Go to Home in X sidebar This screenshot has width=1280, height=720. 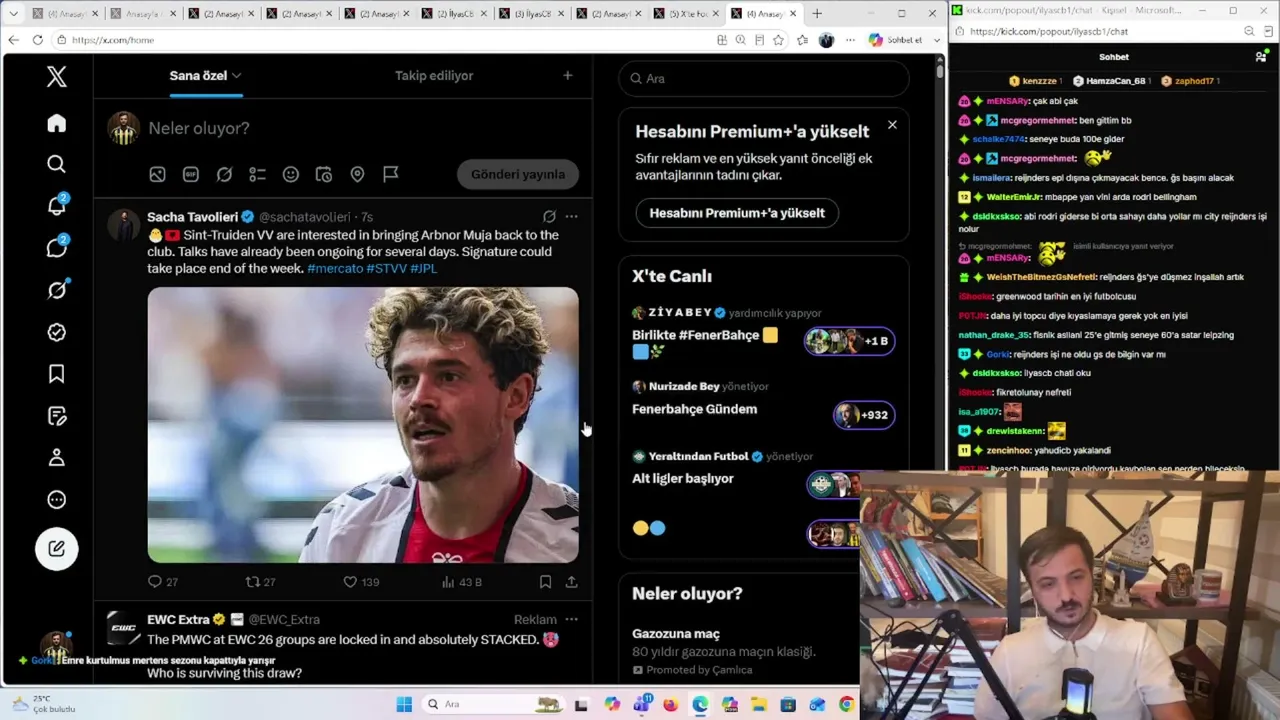click(x=57, y=123)
